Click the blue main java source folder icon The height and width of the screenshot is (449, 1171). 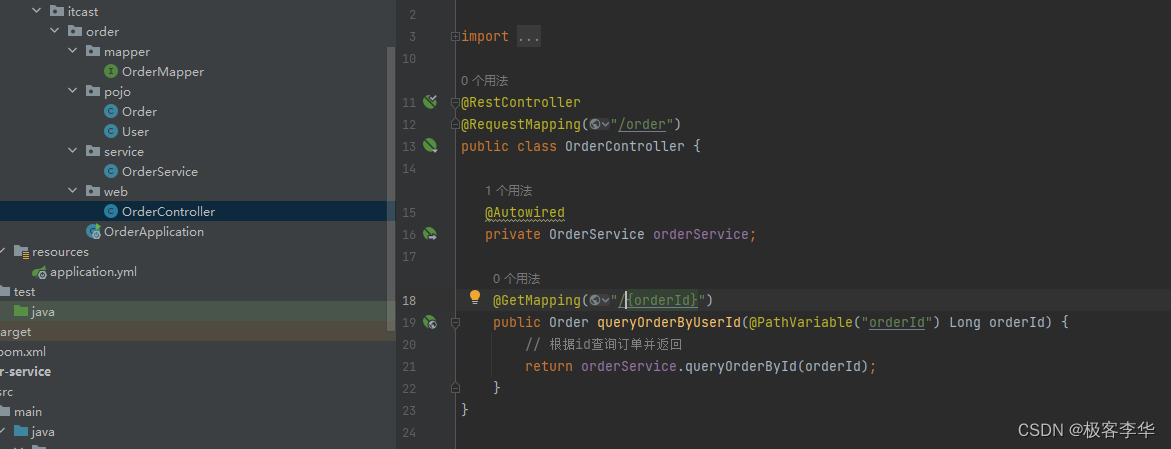tap(21, 431)
